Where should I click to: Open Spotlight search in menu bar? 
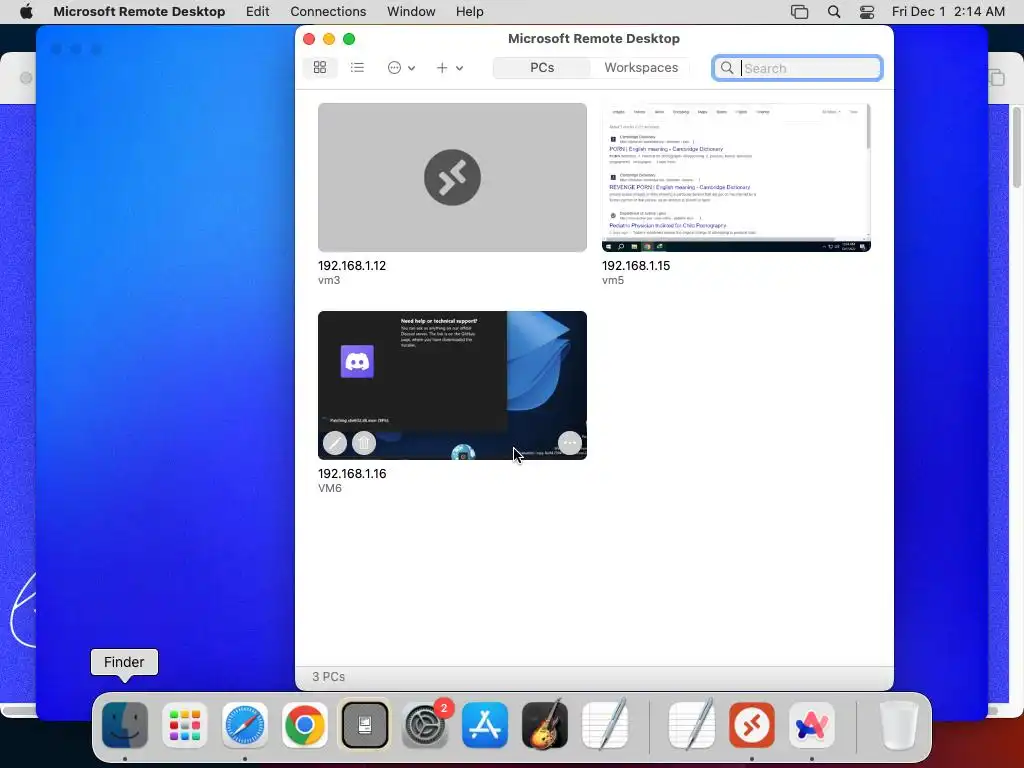point(834,12)
